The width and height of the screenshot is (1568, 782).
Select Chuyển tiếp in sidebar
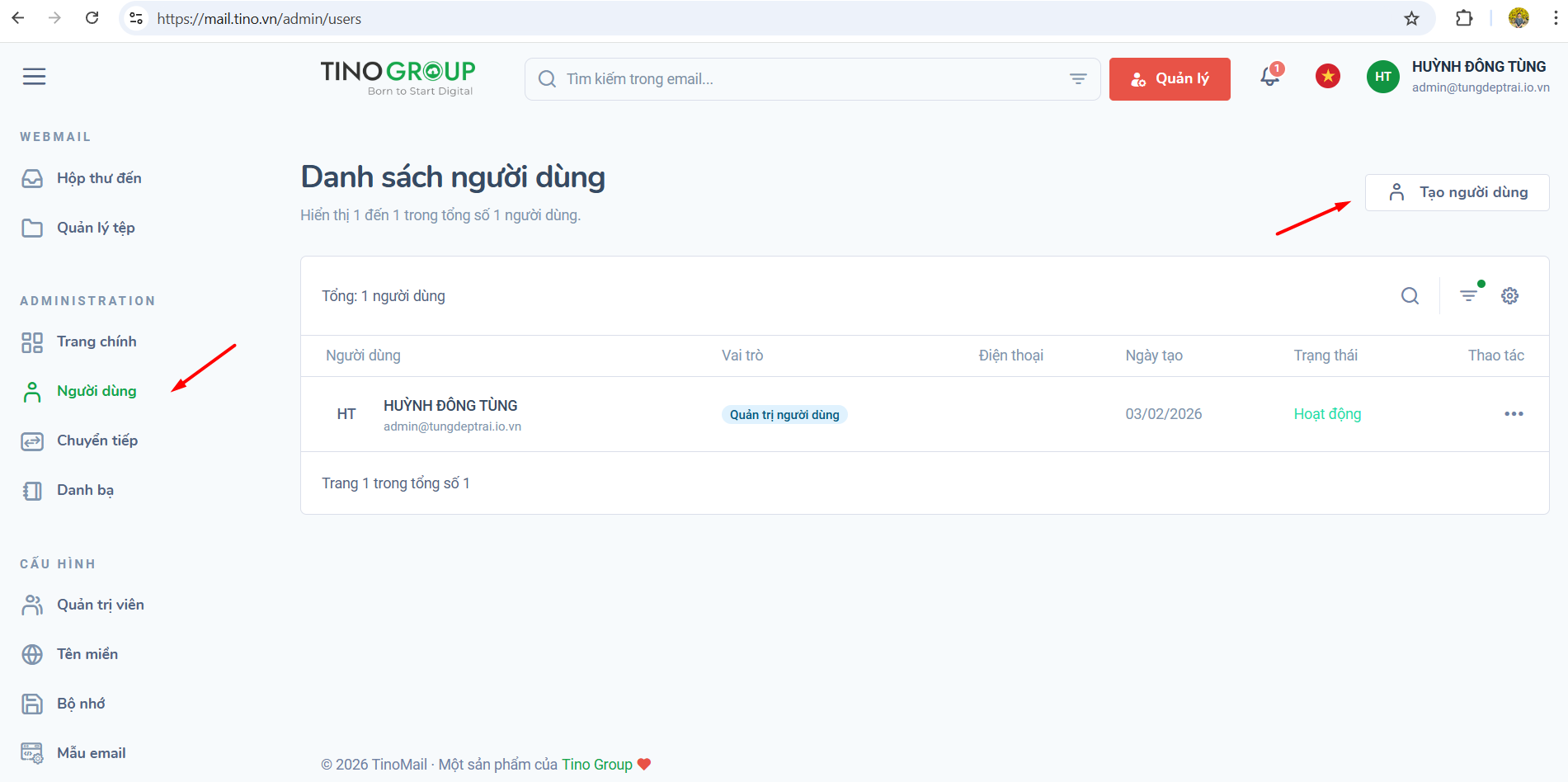97,440
